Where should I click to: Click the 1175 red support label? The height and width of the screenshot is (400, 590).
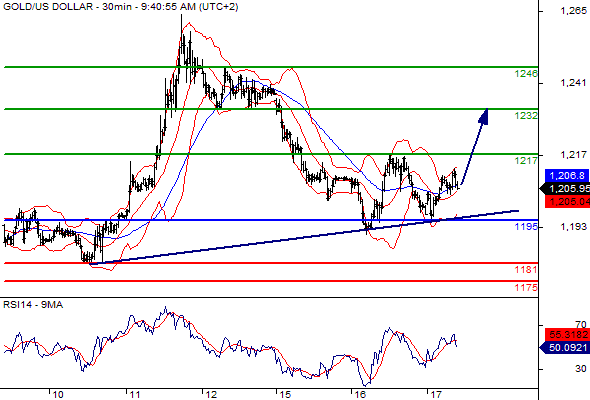click(526, 287)
